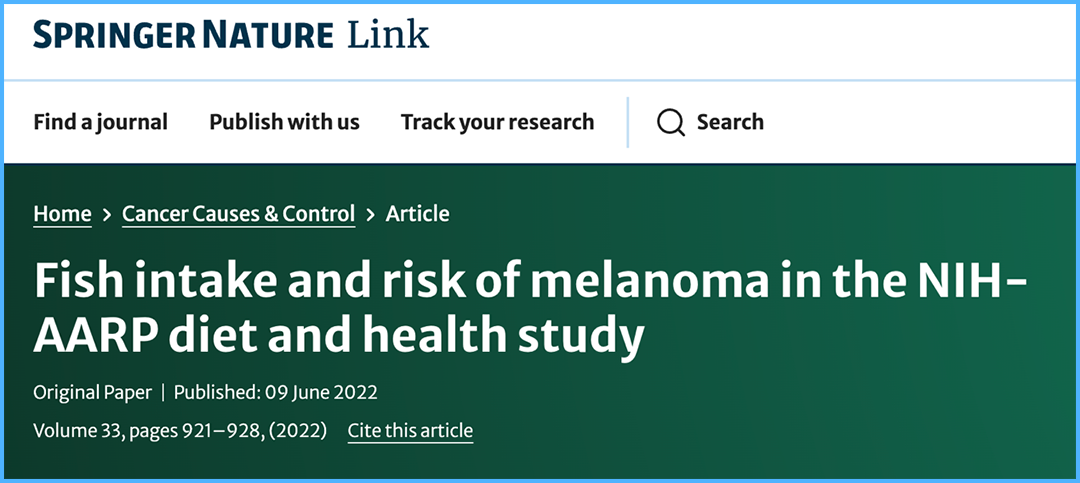The image size is (1080, 483).
Task: Open the Find a journal menu
Action: [101, 122]
